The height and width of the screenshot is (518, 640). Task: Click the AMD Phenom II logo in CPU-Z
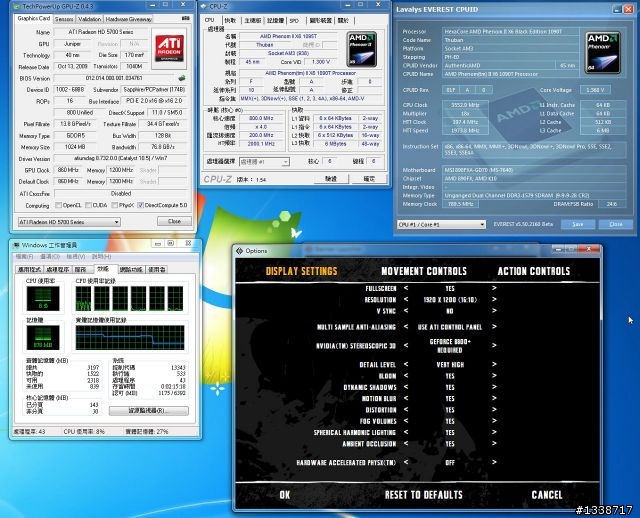(361, 49)
